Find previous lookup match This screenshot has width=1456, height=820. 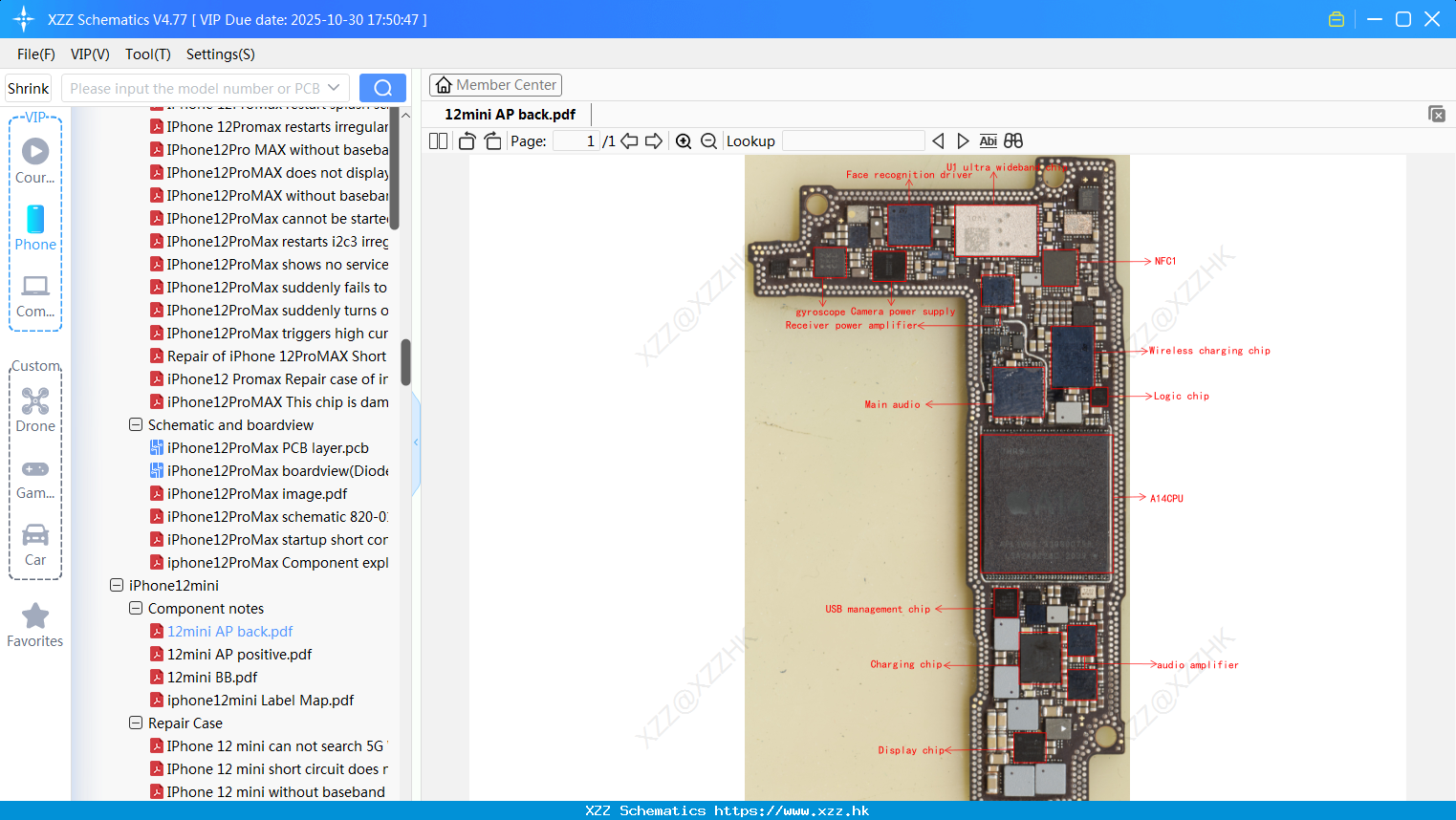tap(938, 140)
